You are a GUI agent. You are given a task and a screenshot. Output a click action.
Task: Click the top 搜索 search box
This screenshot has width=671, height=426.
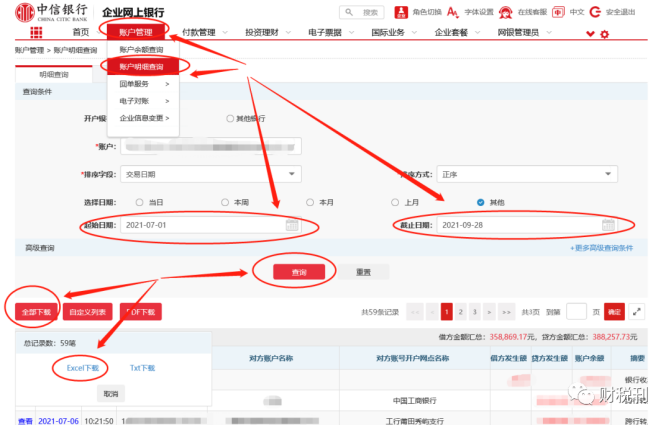[362, 12]
